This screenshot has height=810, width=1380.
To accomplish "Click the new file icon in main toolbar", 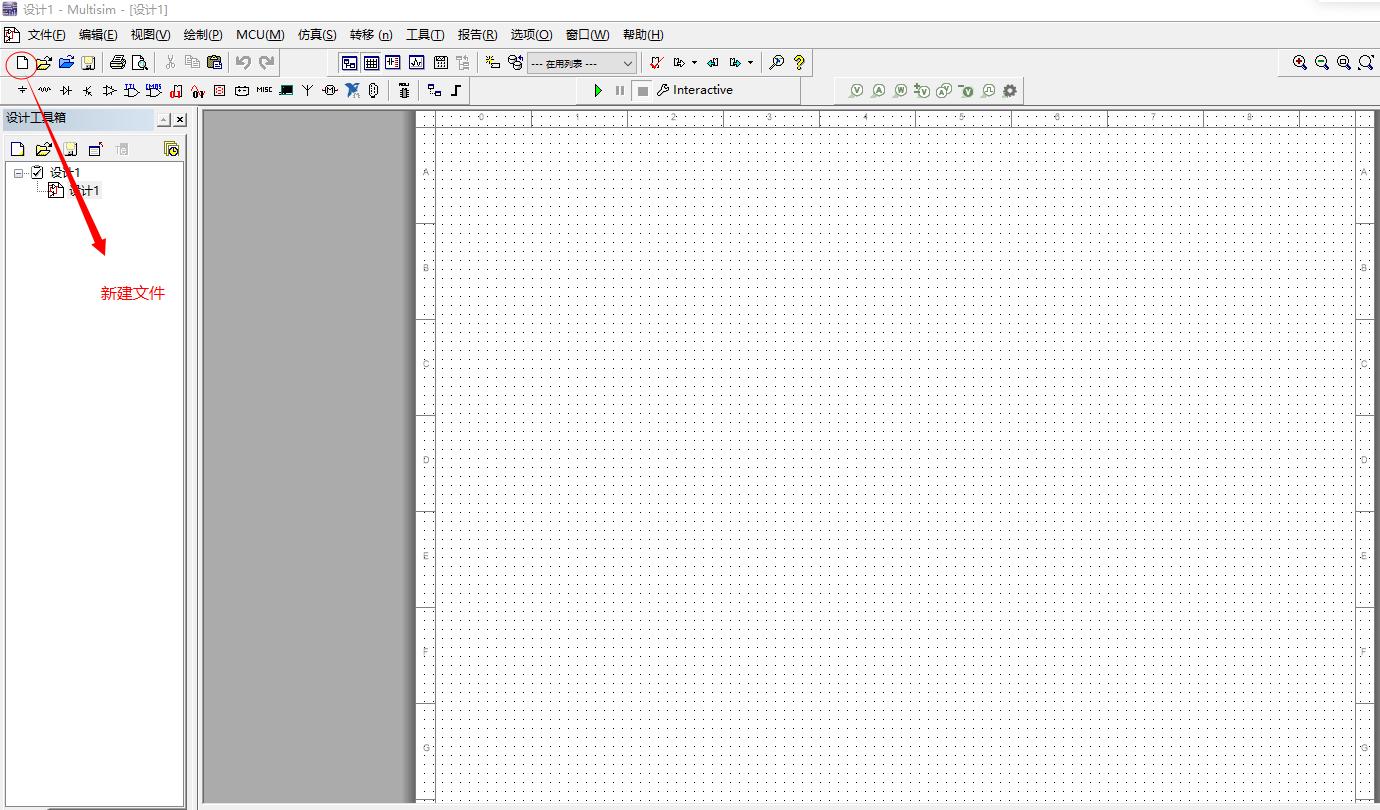I will click(x=21, y=63).
